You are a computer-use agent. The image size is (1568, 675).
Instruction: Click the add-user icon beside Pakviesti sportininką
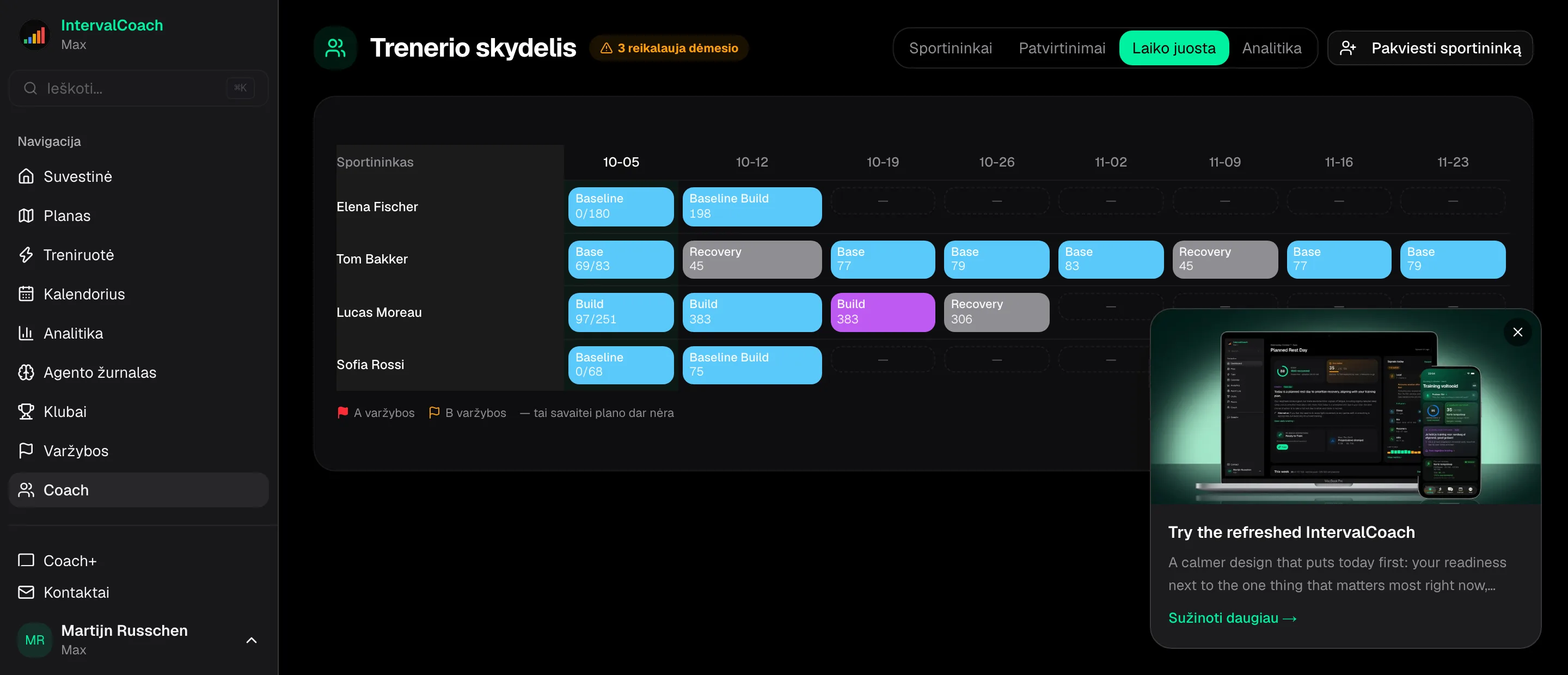pyautogui.click(x=1348, y=48)
